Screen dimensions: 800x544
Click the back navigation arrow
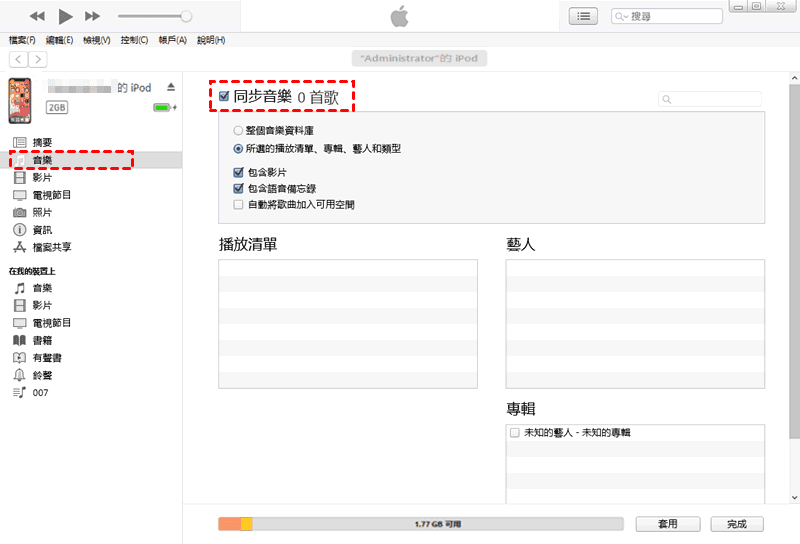18,59
